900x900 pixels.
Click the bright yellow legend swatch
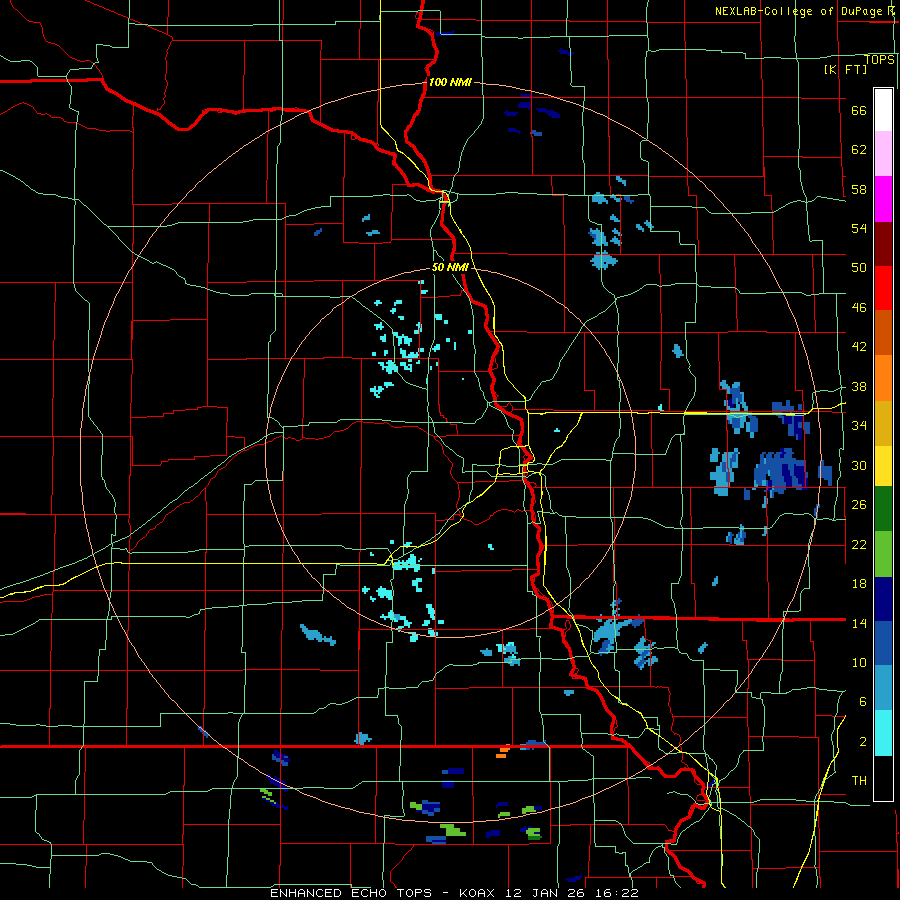883,466
